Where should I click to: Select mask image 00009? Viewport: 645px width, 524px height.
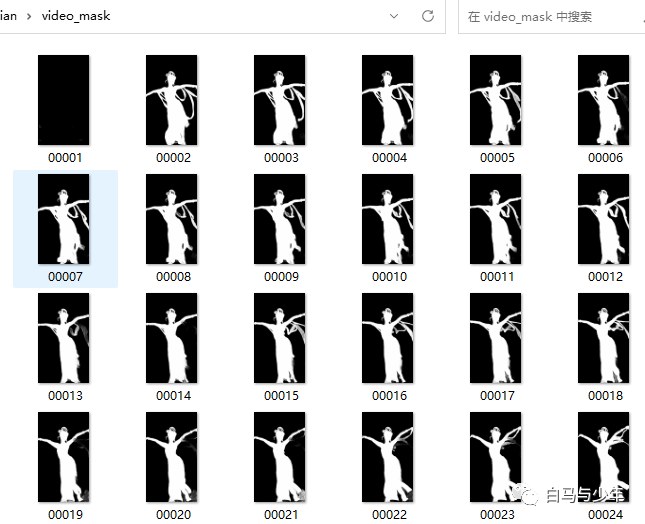click(280, 219)
